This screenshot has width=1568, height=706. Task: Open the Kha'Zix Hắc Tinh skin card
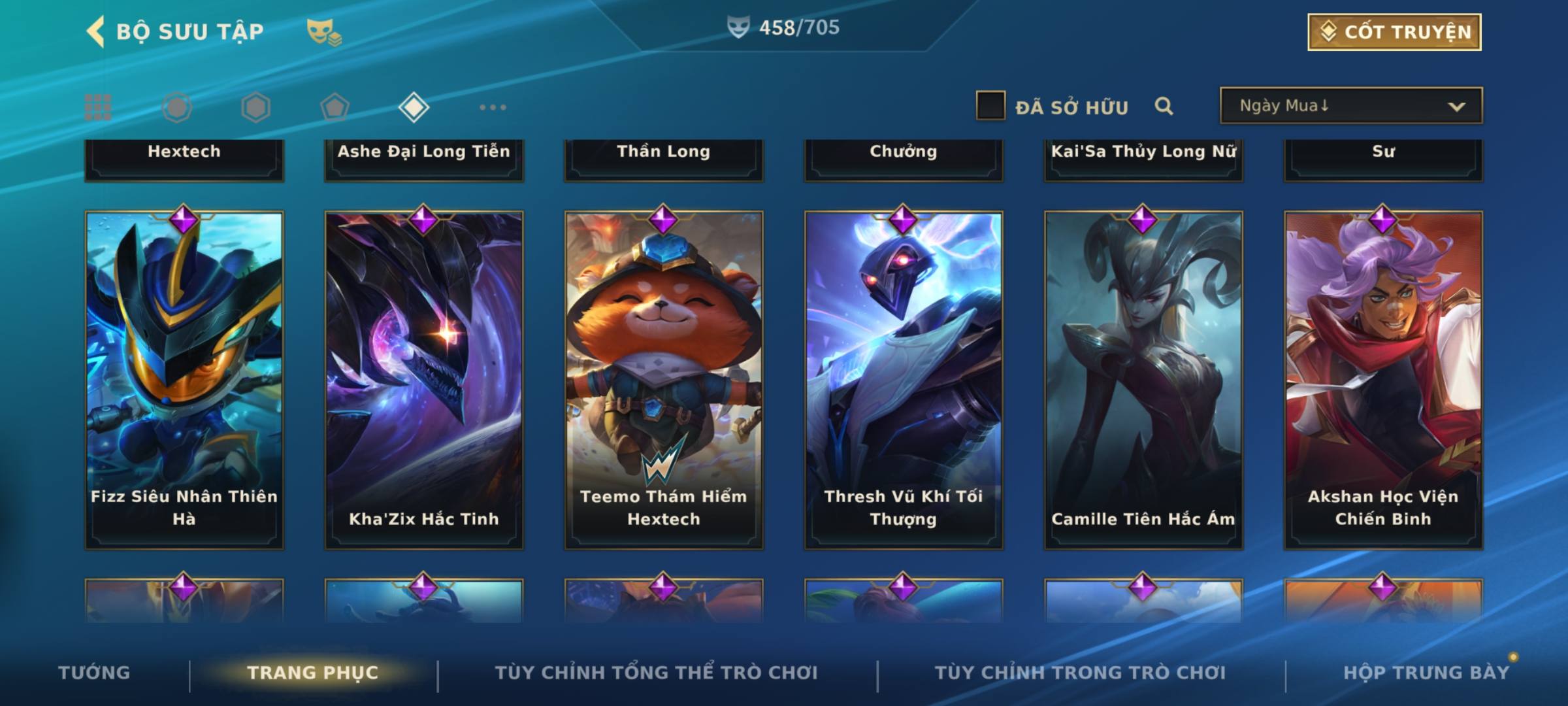[424, 379]
